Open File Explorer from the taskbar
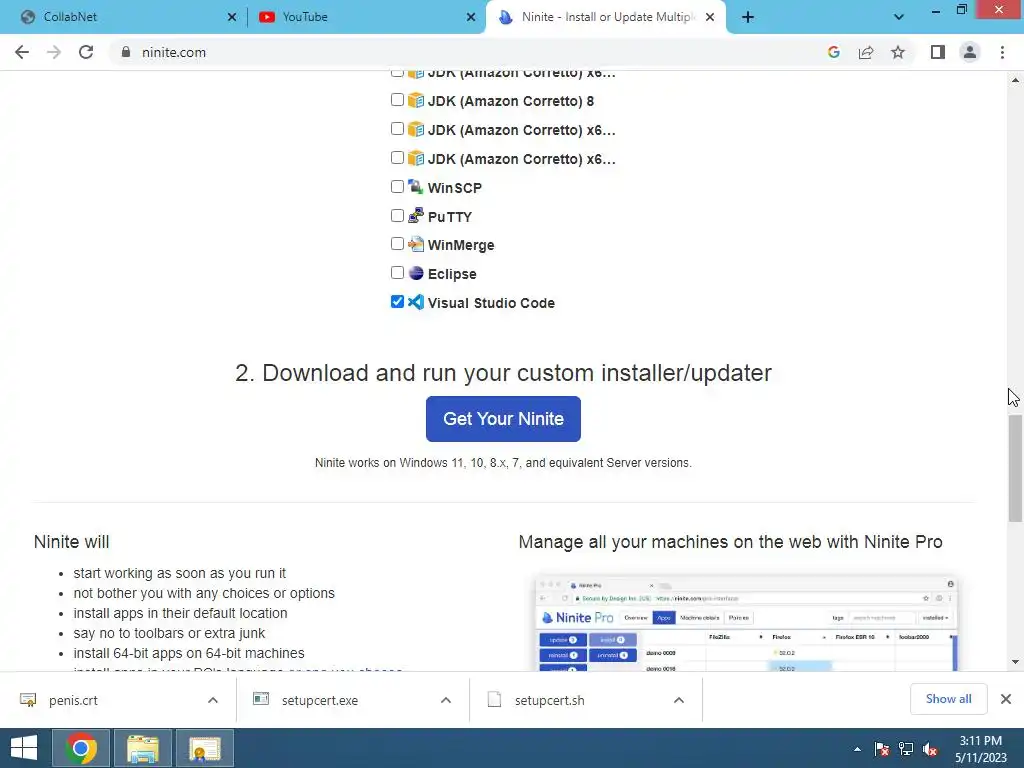Viewport: 1024px width, 768px height. pyautogui.click(x=142, y=748)
